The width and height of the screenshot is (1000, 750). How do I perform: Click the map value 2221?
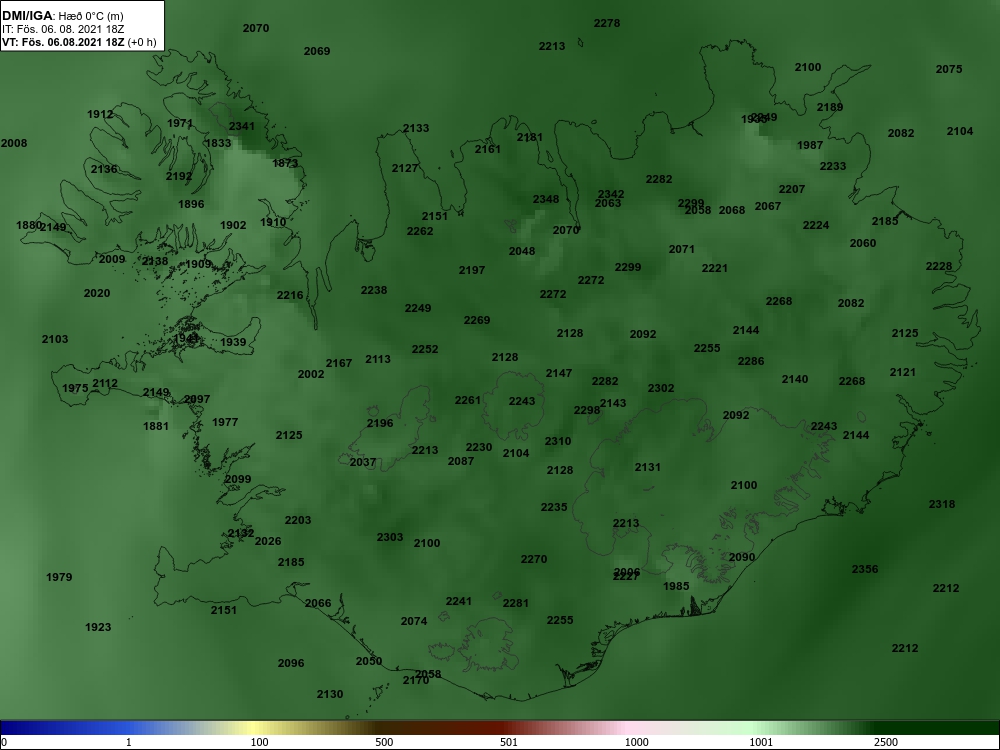tap(714, 268)
